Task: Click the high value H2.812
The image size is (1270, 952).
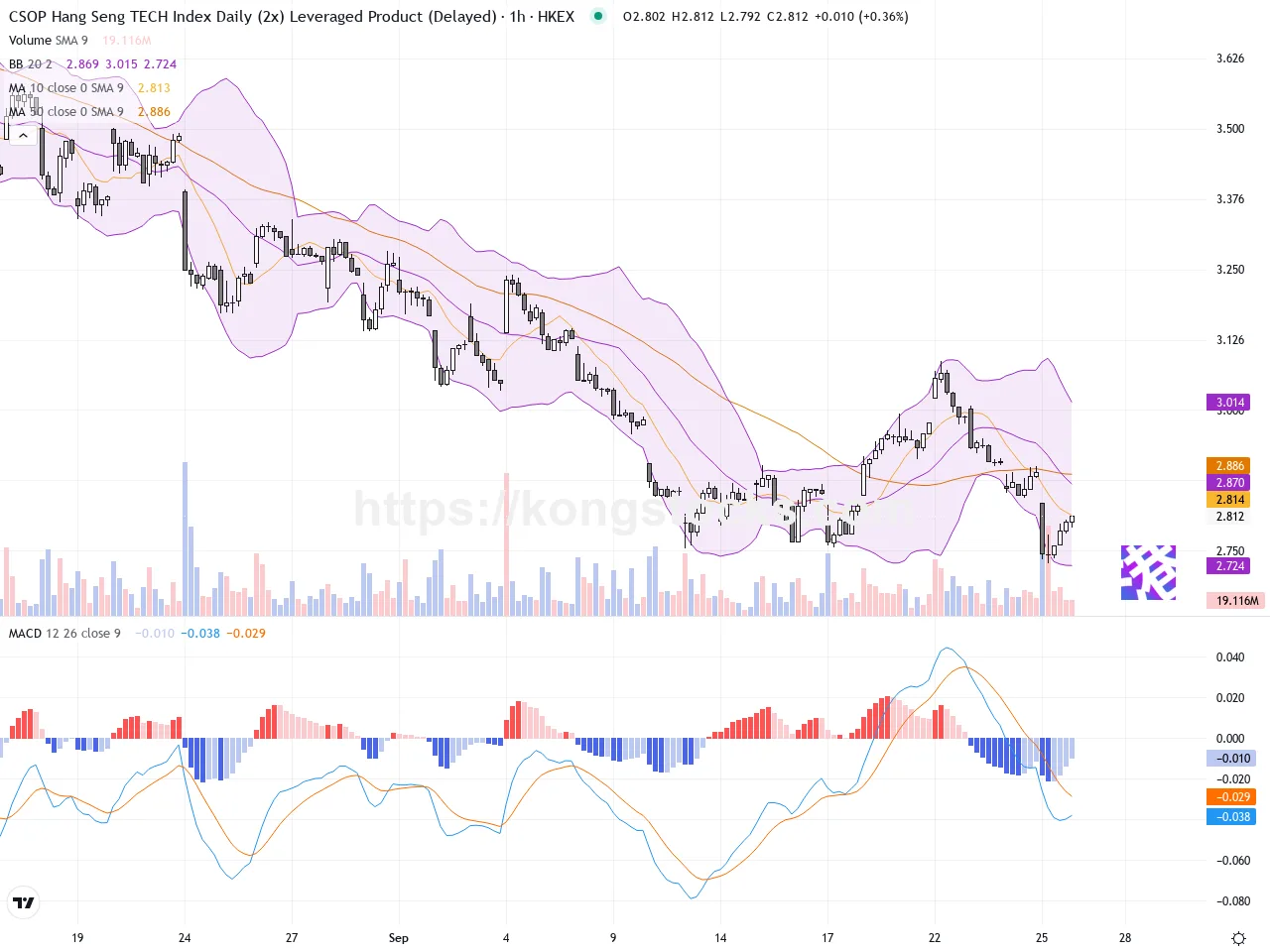Action: click(x=693, y=17)
